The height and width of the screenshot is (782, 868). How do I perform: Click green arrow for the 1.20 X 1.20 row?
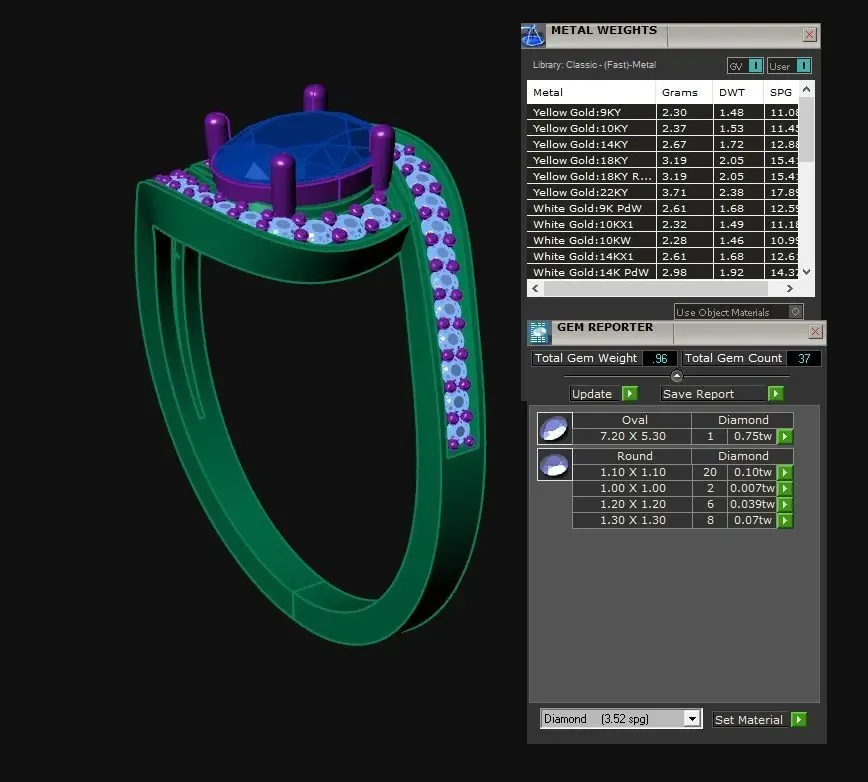(784, 505)
